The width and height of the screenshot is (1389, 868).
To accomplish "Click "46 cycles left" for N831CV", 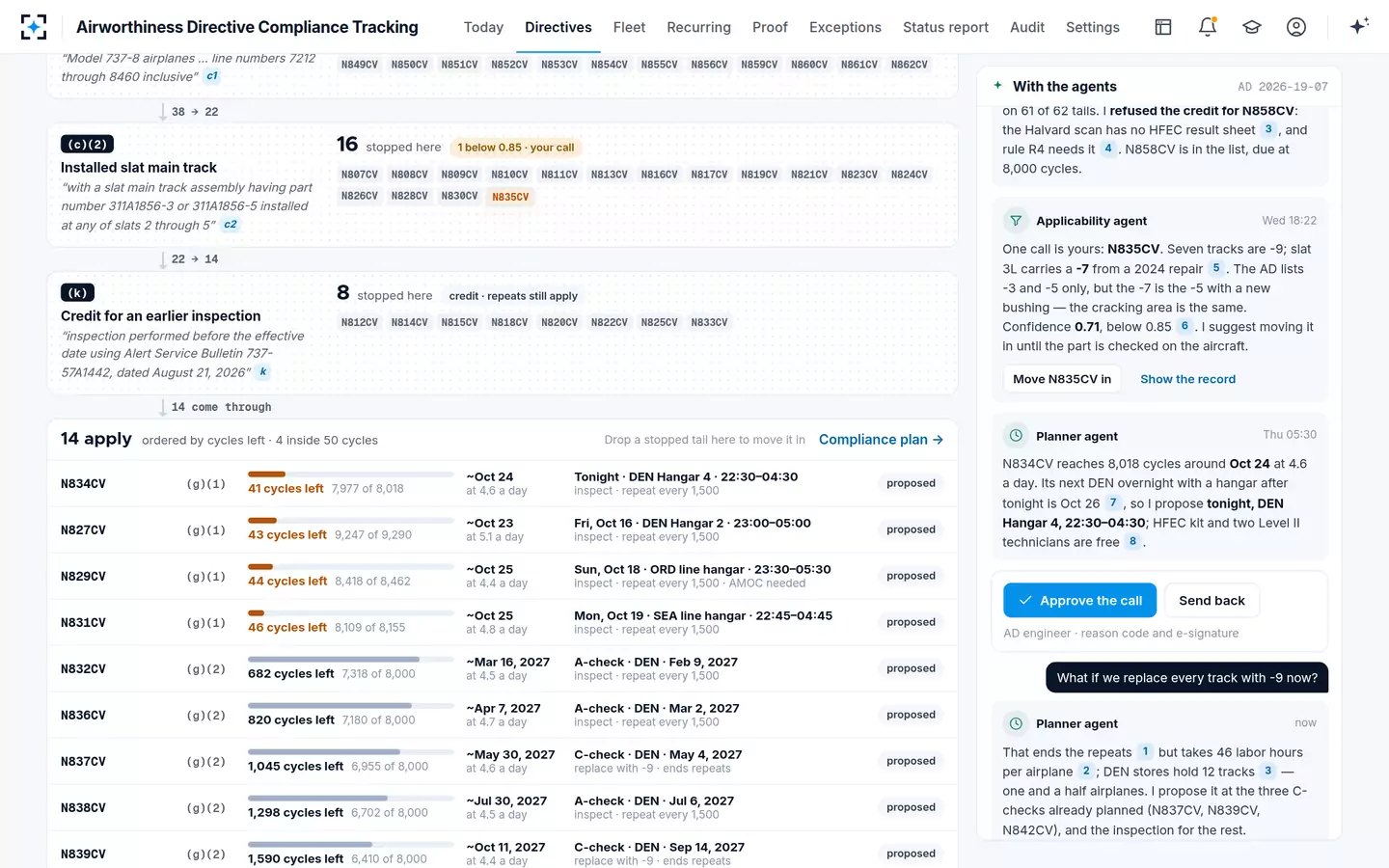I will pos(287,628).
